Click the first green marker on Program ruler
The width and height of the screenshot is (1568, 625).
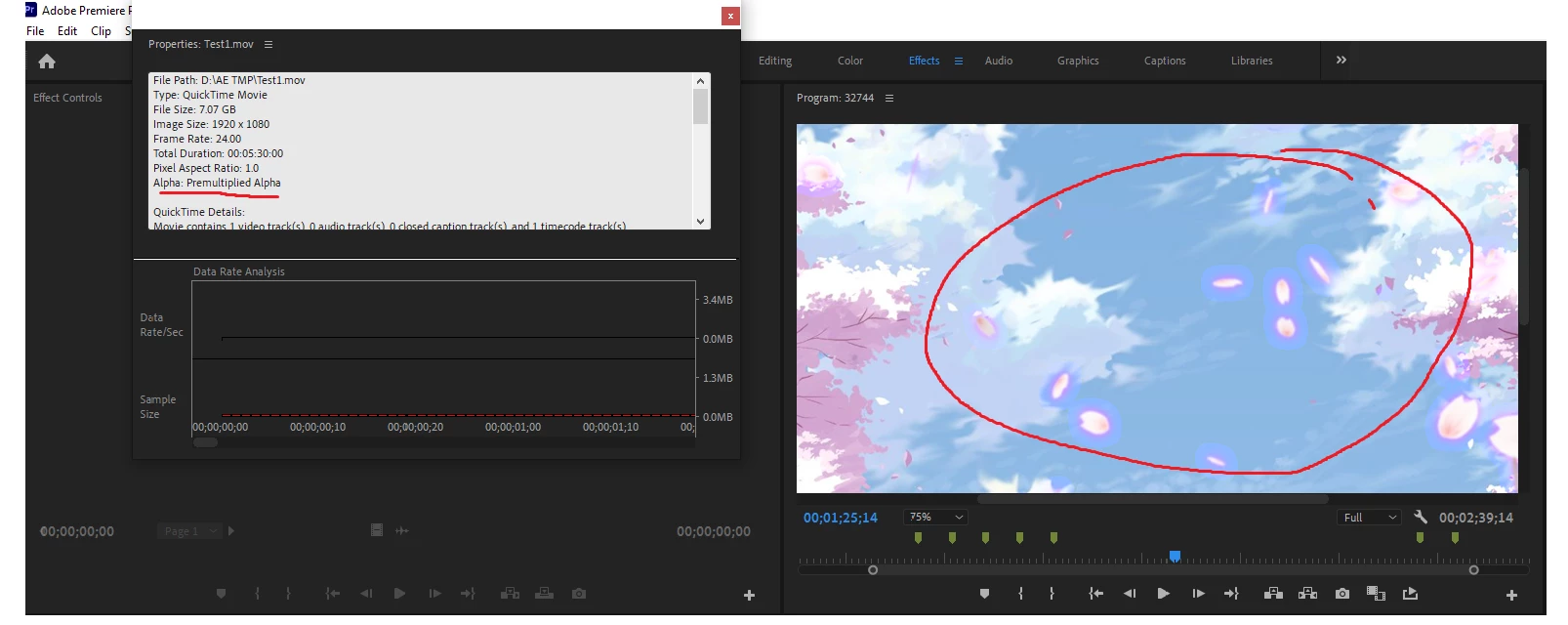[918, 538]
